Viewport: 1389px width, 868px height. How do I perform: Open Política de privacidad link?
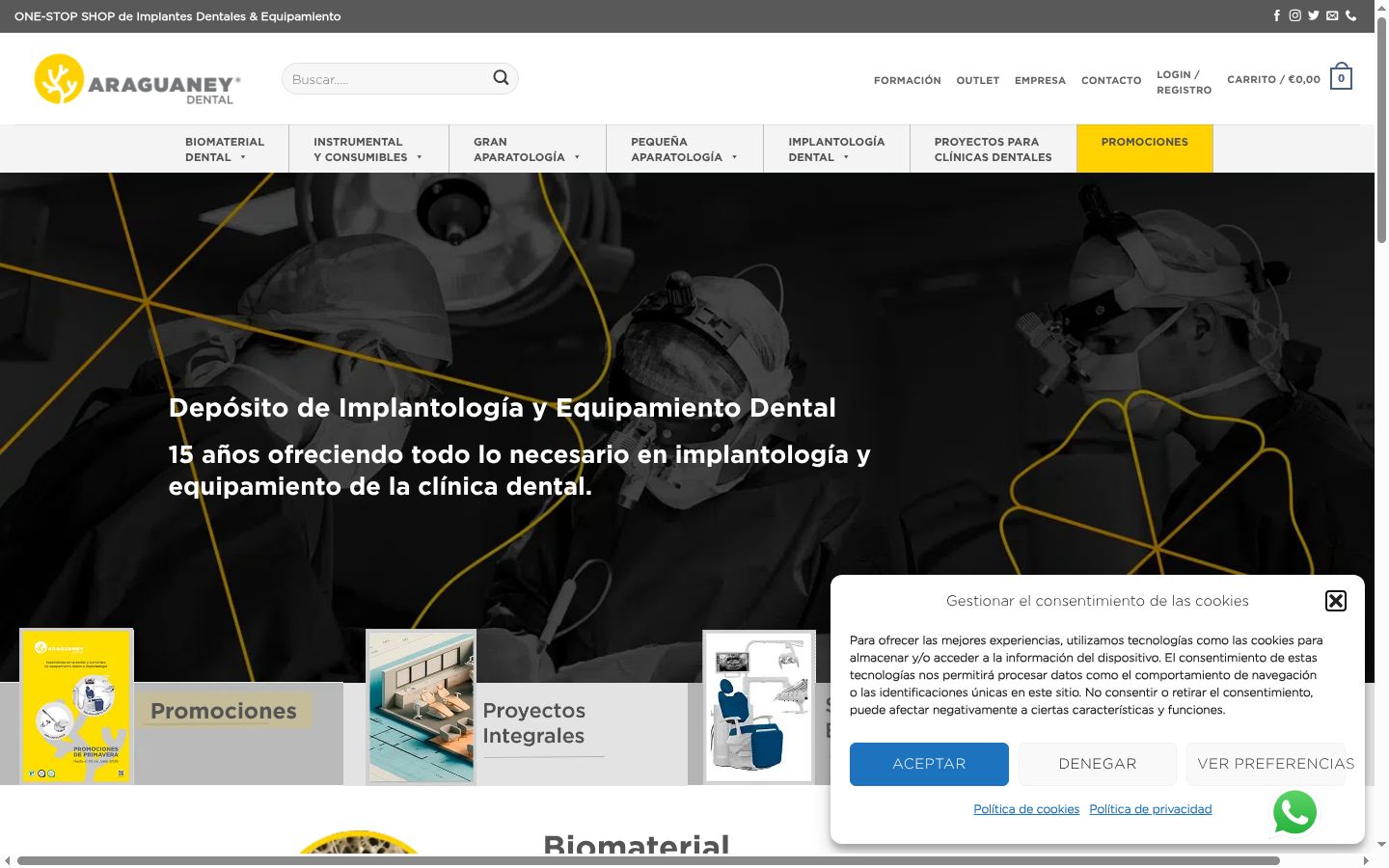[1150, 809]
